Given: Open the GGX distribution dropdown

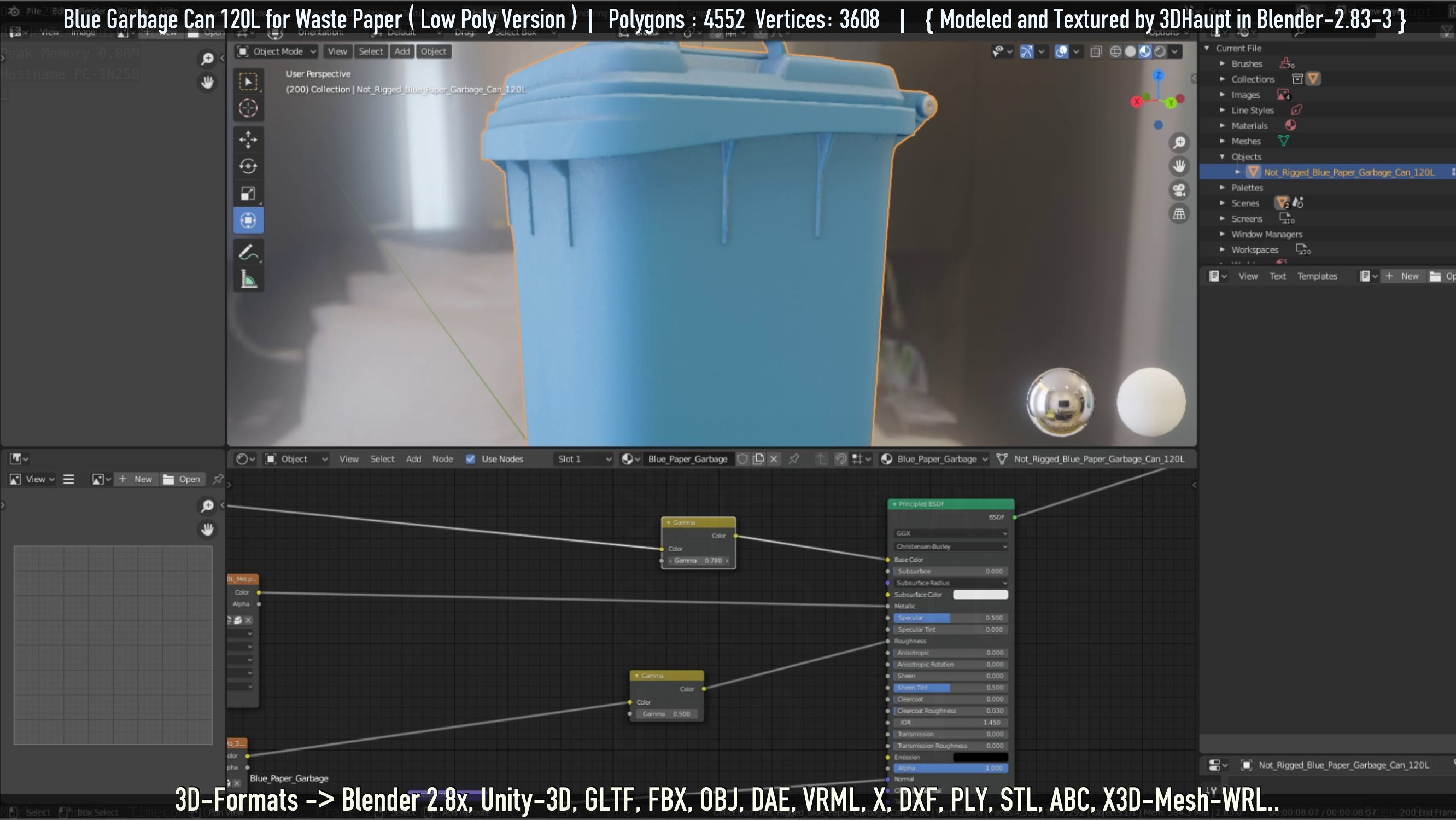Looking at the screenshot, I should pyautogui.click(x=951, y=533).
